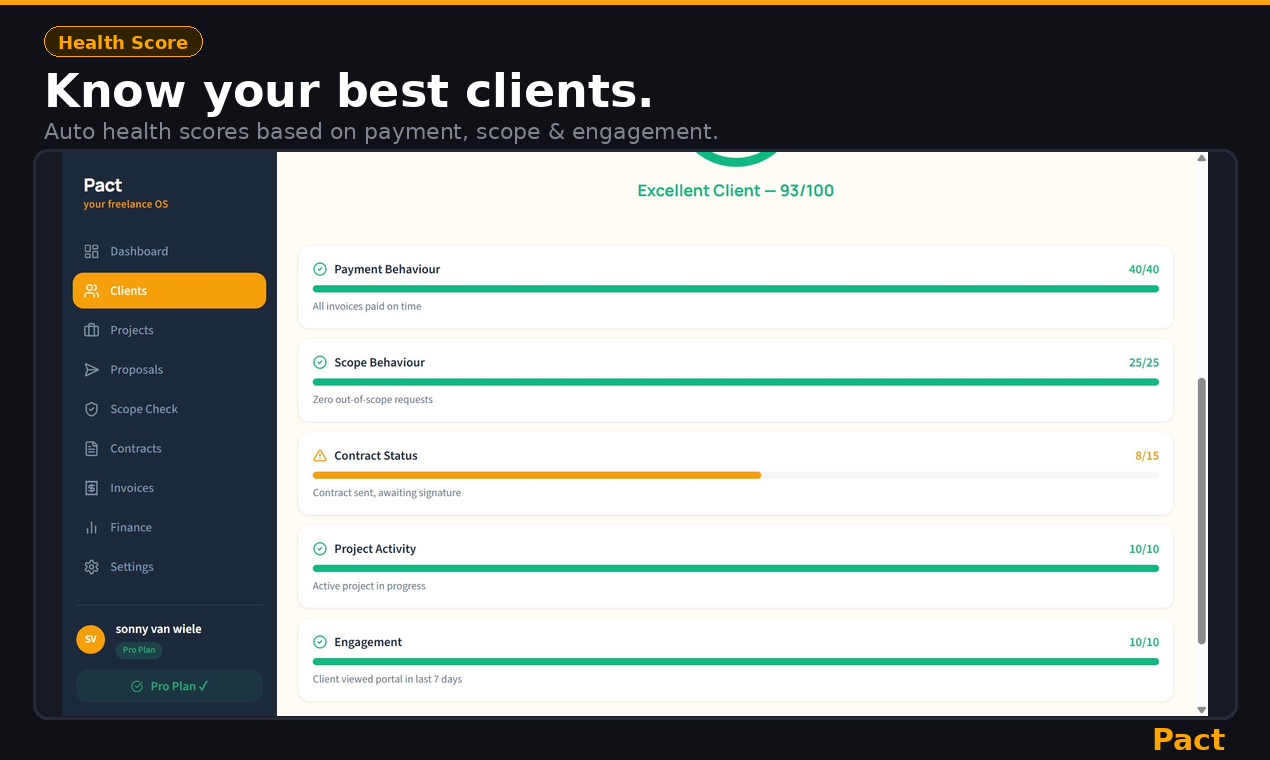Click the Active project in progress note
Viewport: 1270px width, 760px height.
[369, 586]
